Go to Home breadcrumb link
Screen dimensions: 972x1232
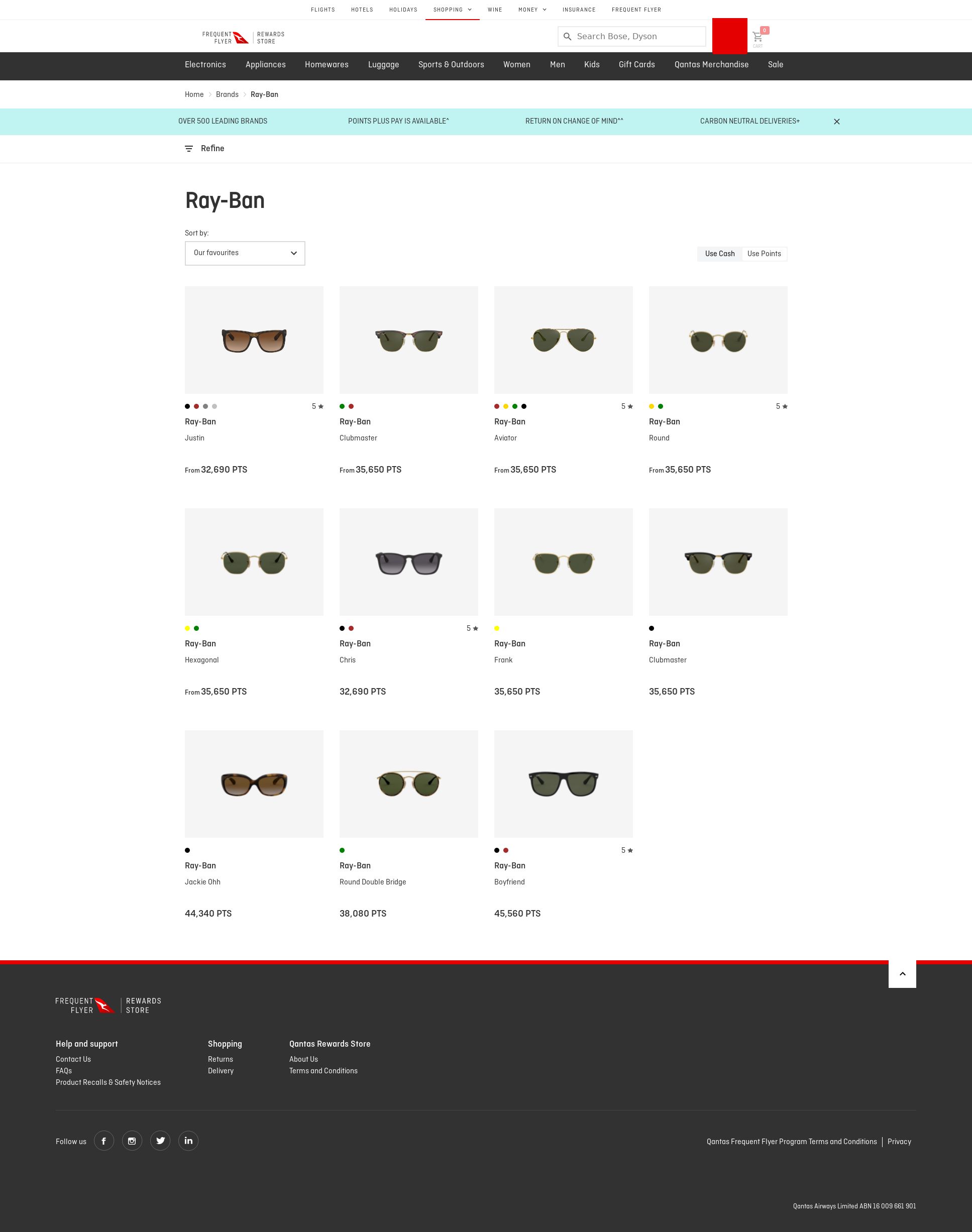194,94
